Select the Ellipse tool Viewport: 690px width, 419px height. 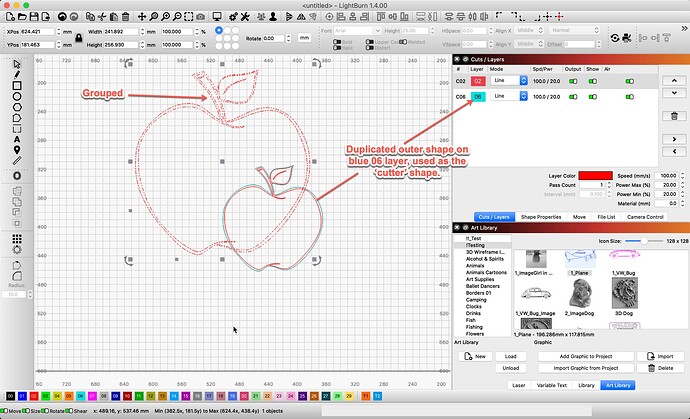[x=17, y=96]
